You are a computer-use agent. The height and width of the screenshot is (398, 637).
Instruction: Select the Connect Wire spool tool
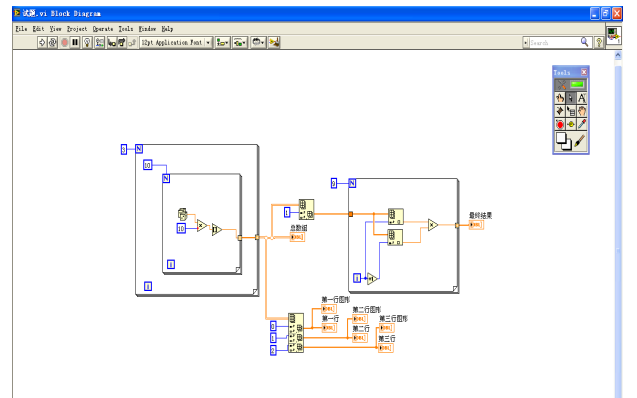pyautogui.click(x=560, y=111)
